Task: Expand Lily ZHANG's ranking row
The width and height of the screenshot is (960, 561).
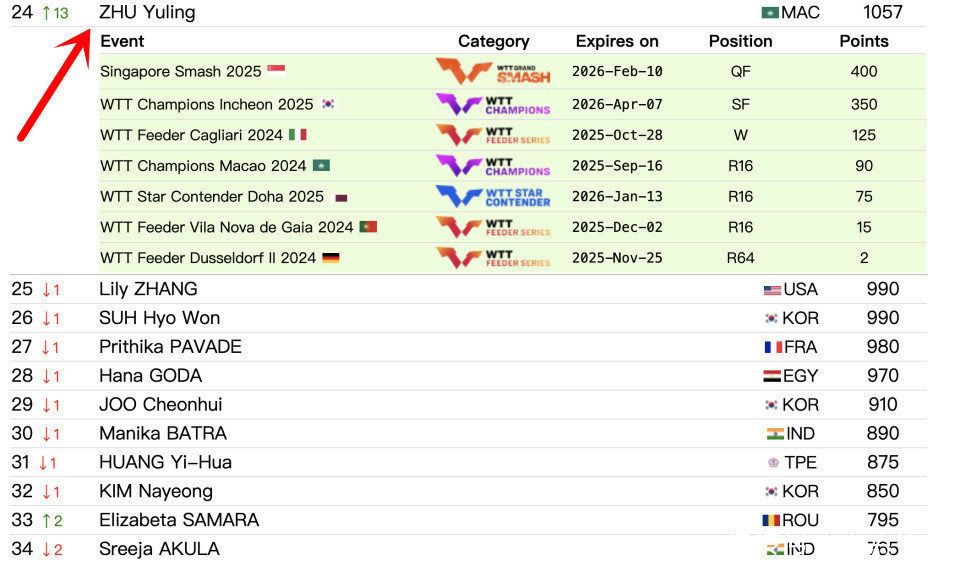Action: tap(148, 290)
